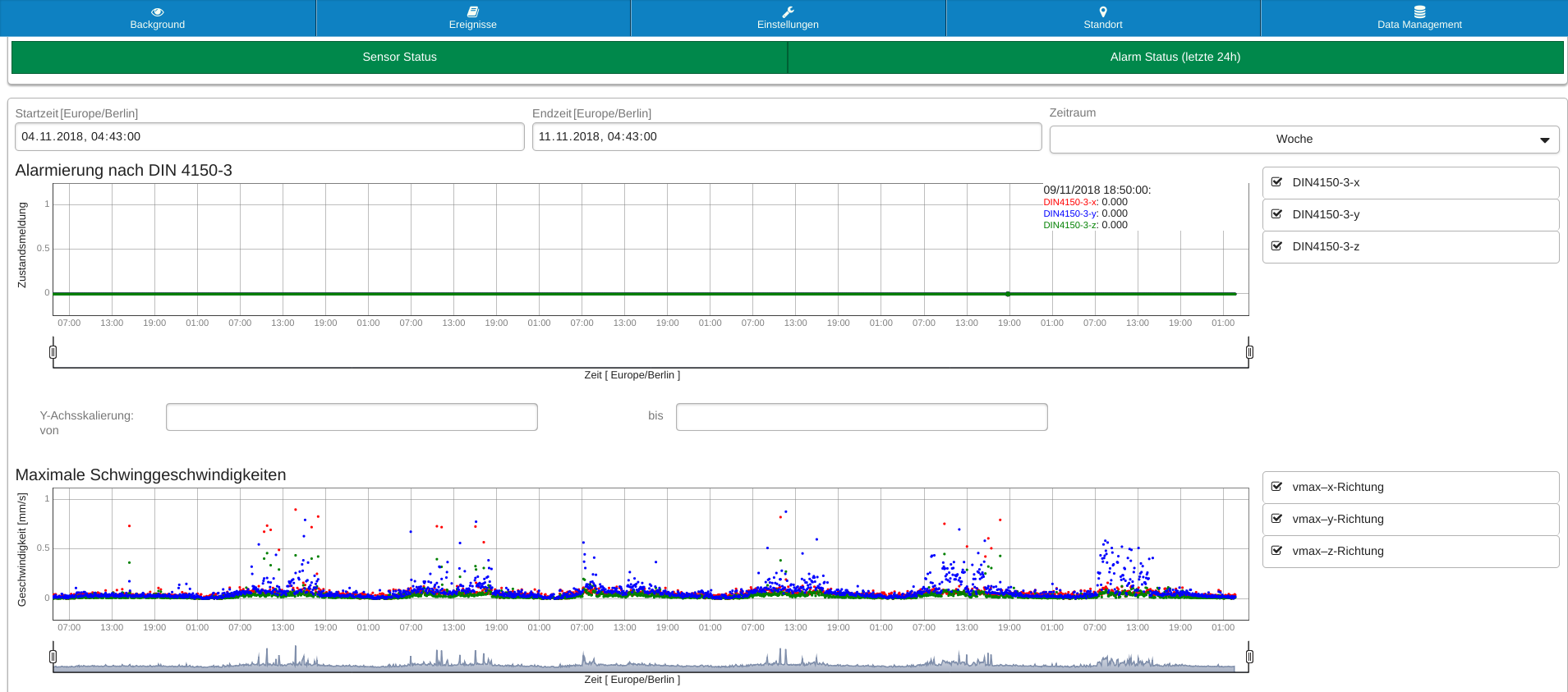Focus the Startzeit date input field
Image resolution: width=1568 pixels, height=692 pixels.
269,136
